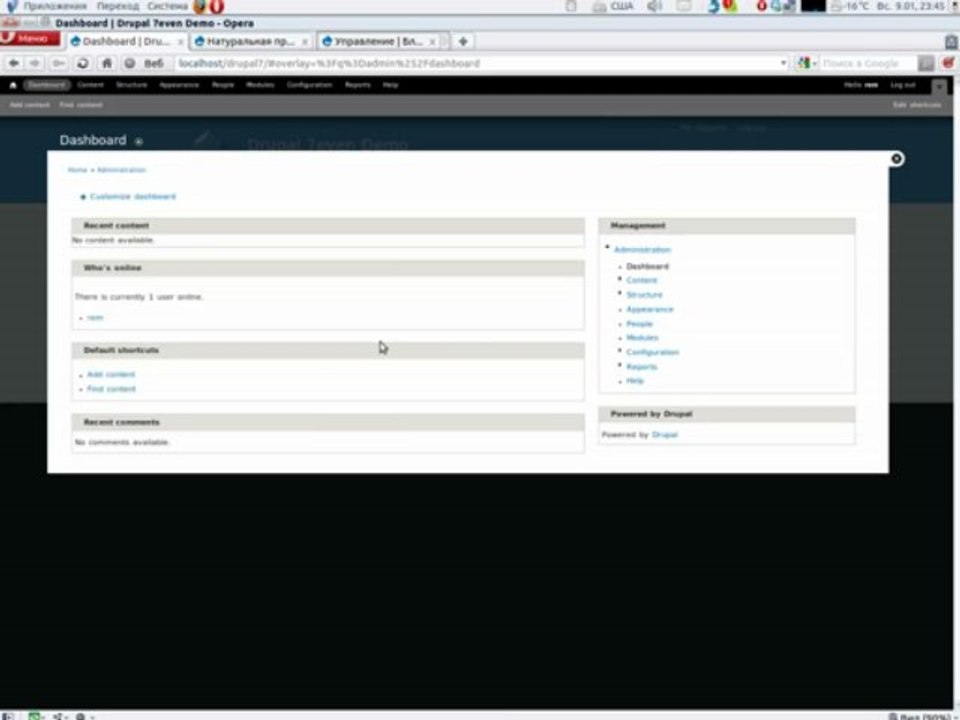Close the Dashboard | Dru... tab
The width and height of the screenshot is (960, 720).
[x=181, y=42]
